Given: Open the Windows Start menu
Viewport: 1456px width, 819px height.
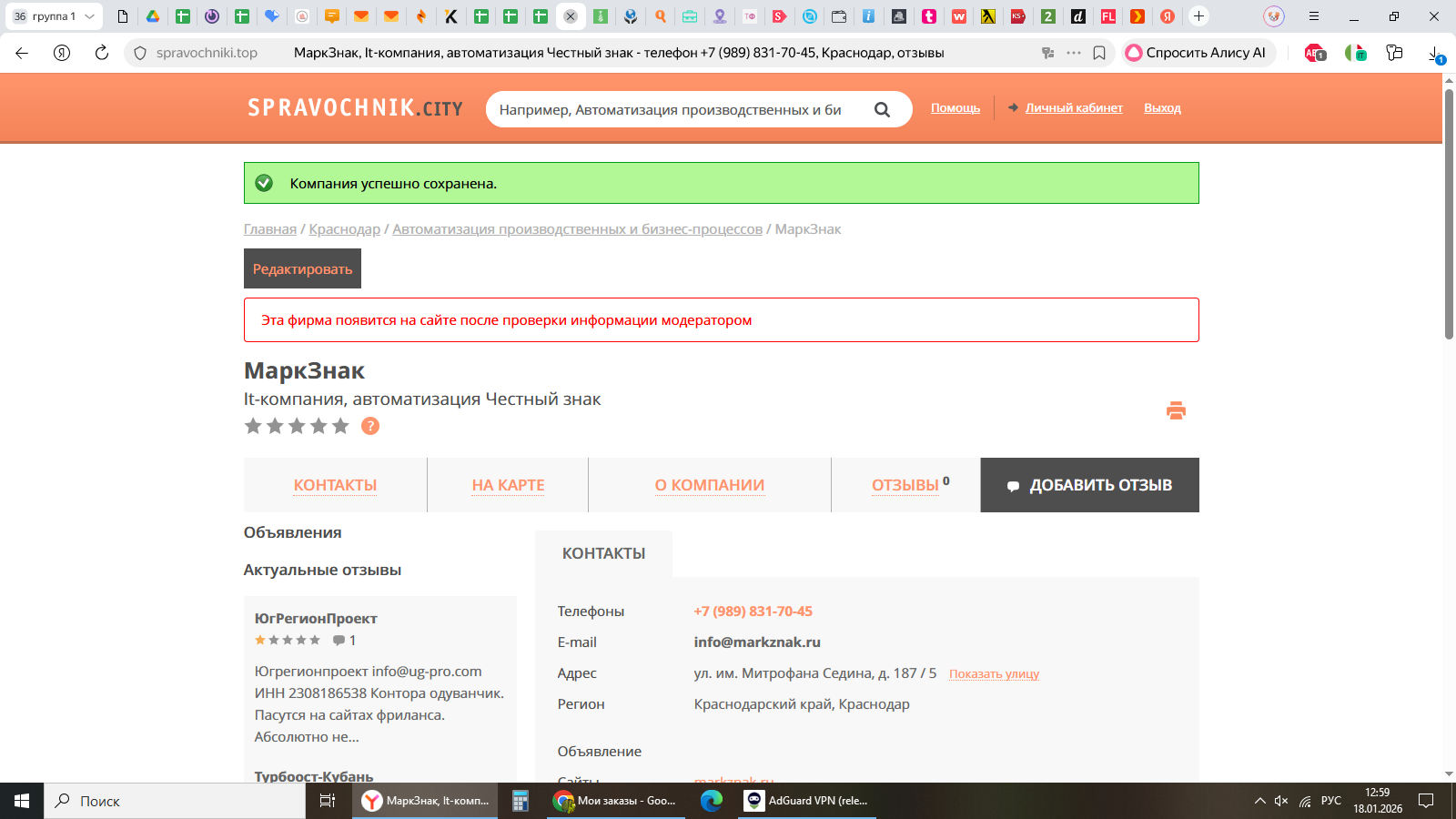Looking at the screenshot, I should 22,801.
